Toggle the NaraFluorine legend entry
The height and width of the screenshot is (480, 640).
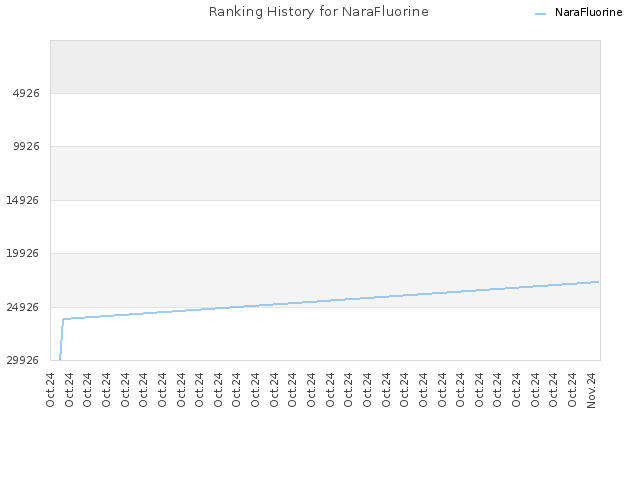578,13
